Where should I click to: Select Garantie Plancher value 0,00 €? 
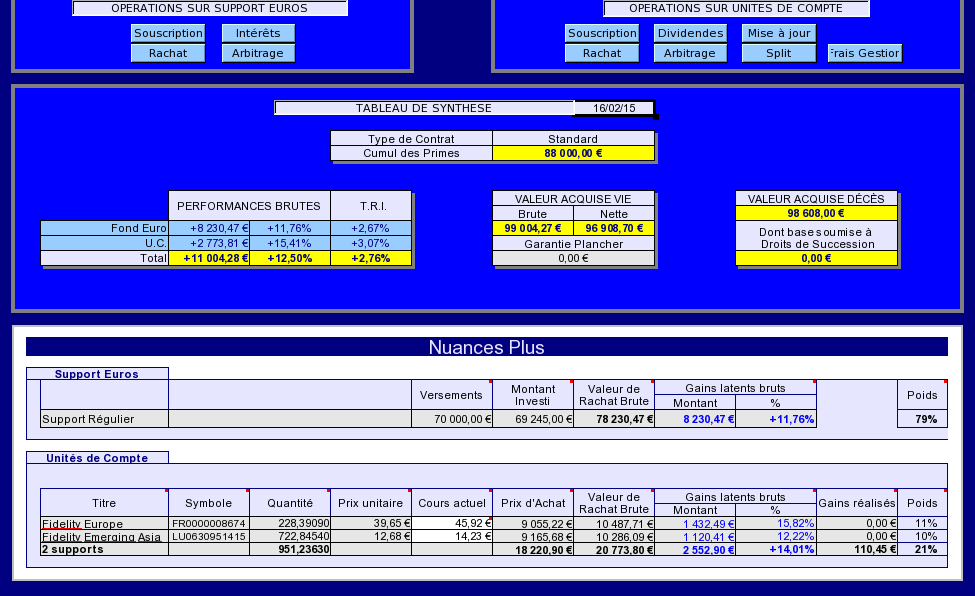pyautogui.click(x=573, y=258)
